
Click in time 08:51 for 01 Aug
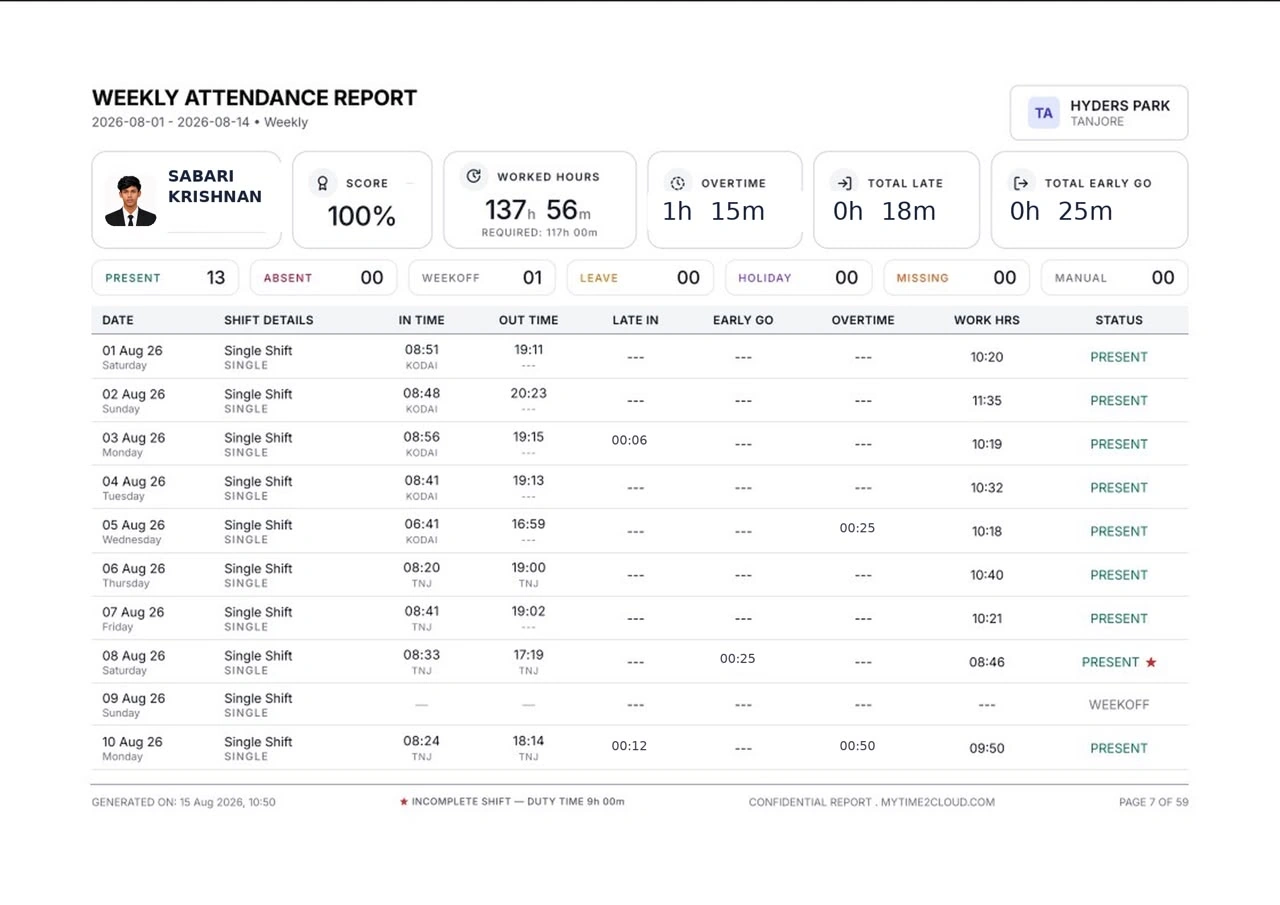[422, 350]
